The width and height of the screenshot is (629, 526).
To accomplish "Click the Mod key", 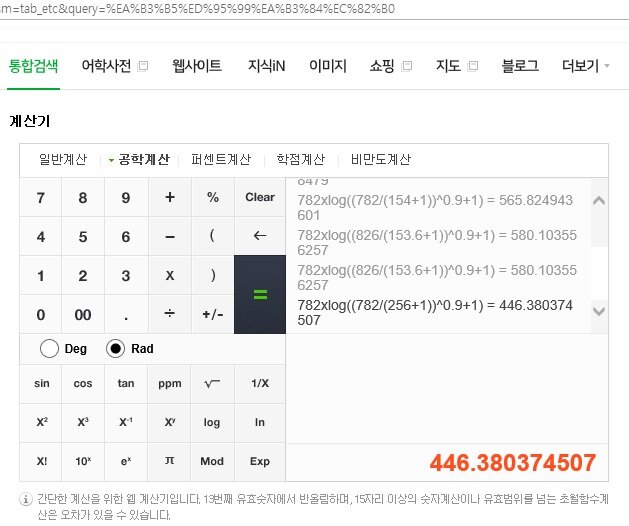I will (x=212, y=461).
